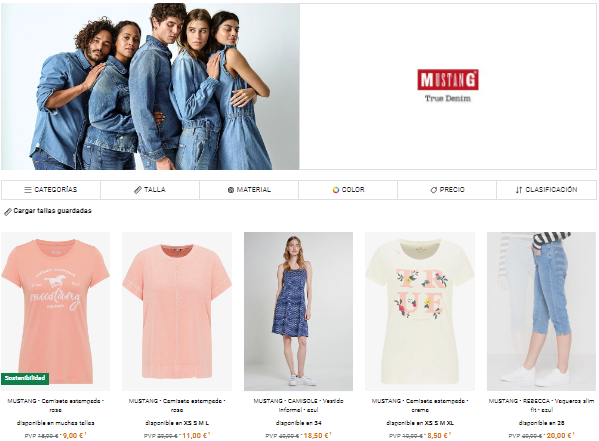Open the blue Camisole dress product image
The height and width of the screenshot is (441, 599).
(x=298, y=311)
